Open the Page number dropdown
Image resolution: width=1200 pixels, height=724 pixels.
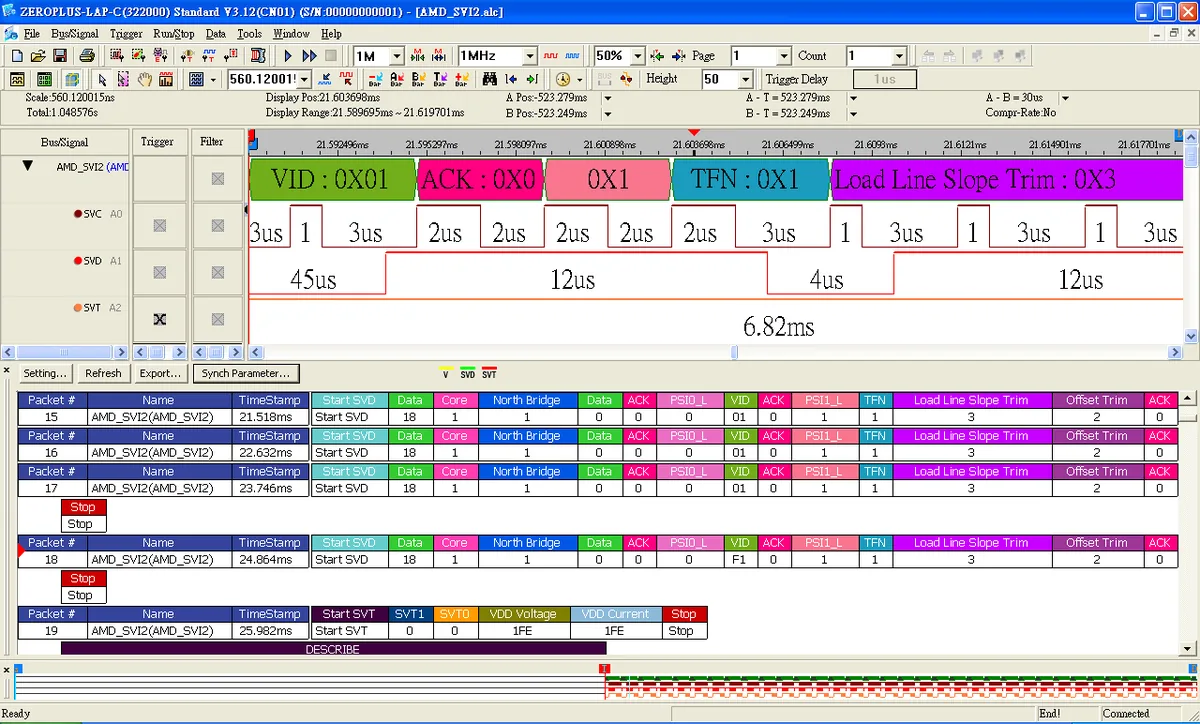(x=784, y=57)
